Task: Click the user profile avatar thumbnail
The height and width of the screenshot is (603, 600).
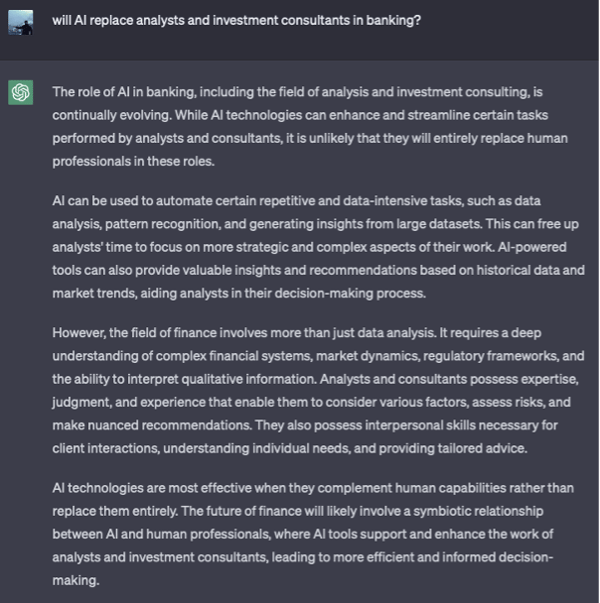Action: 20,23
